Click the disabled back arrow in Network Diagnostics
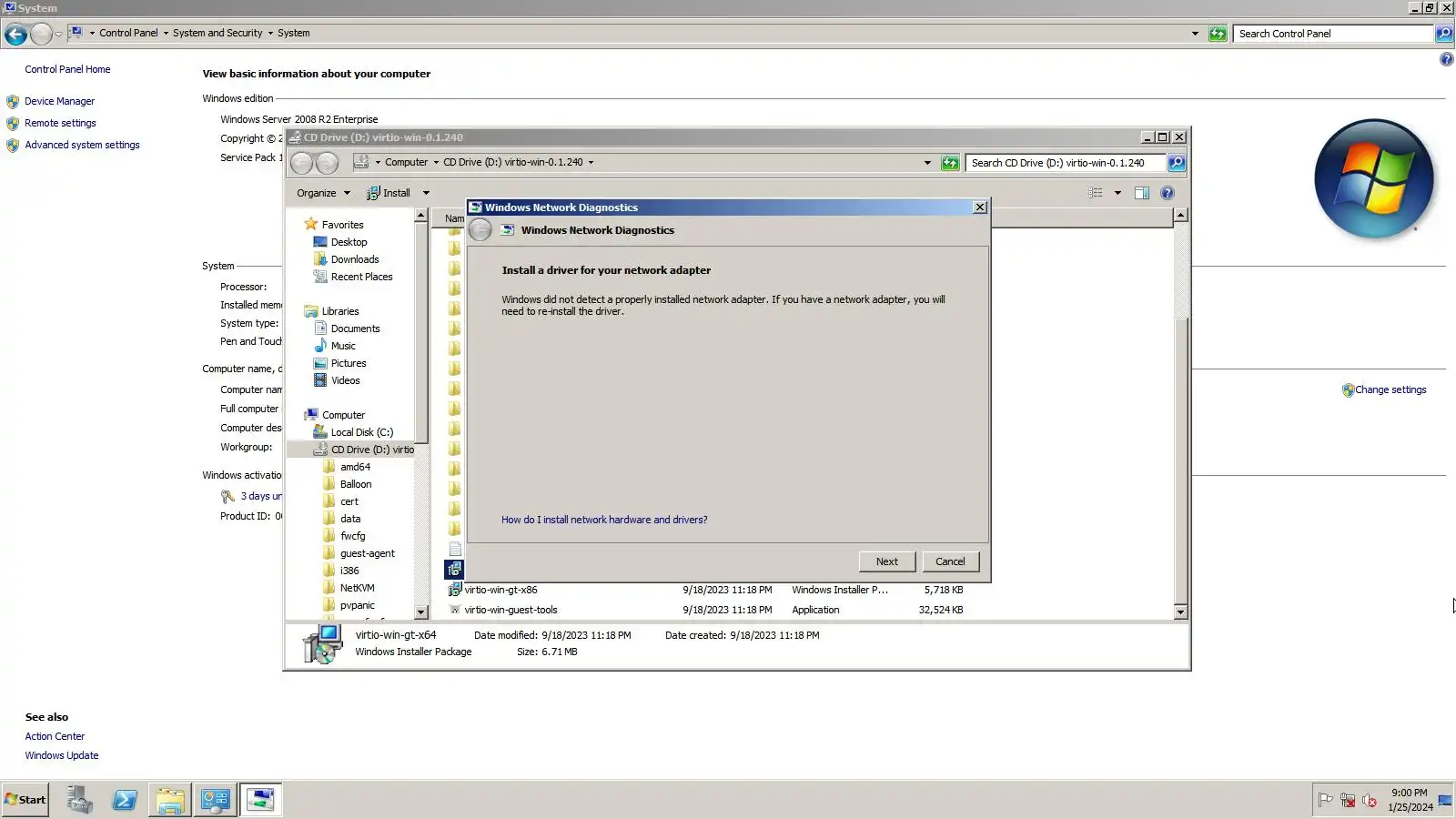 [x=480, y=230]
